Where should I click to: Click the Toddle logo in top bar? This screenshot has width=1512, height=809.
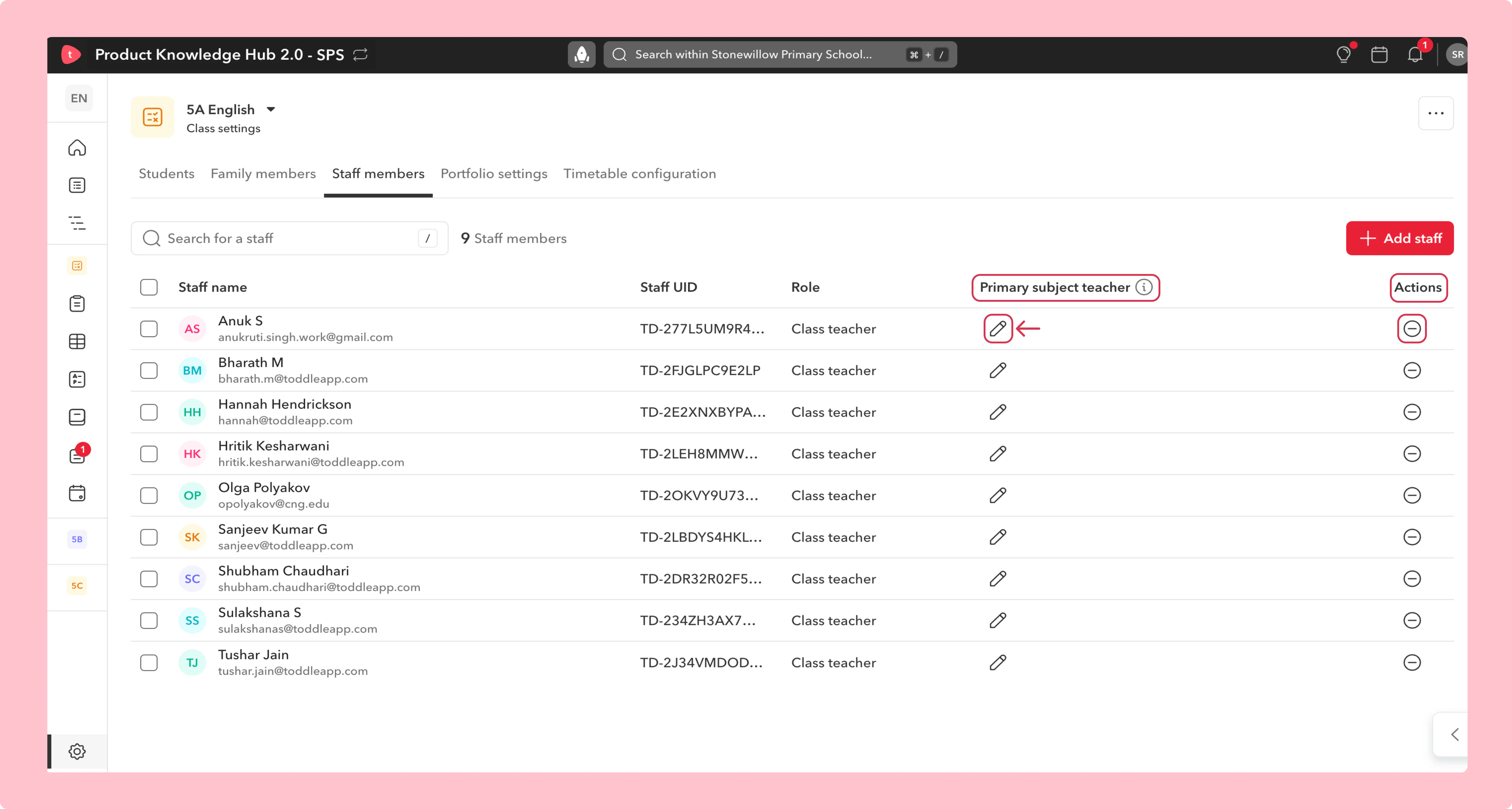pos(70,55)
